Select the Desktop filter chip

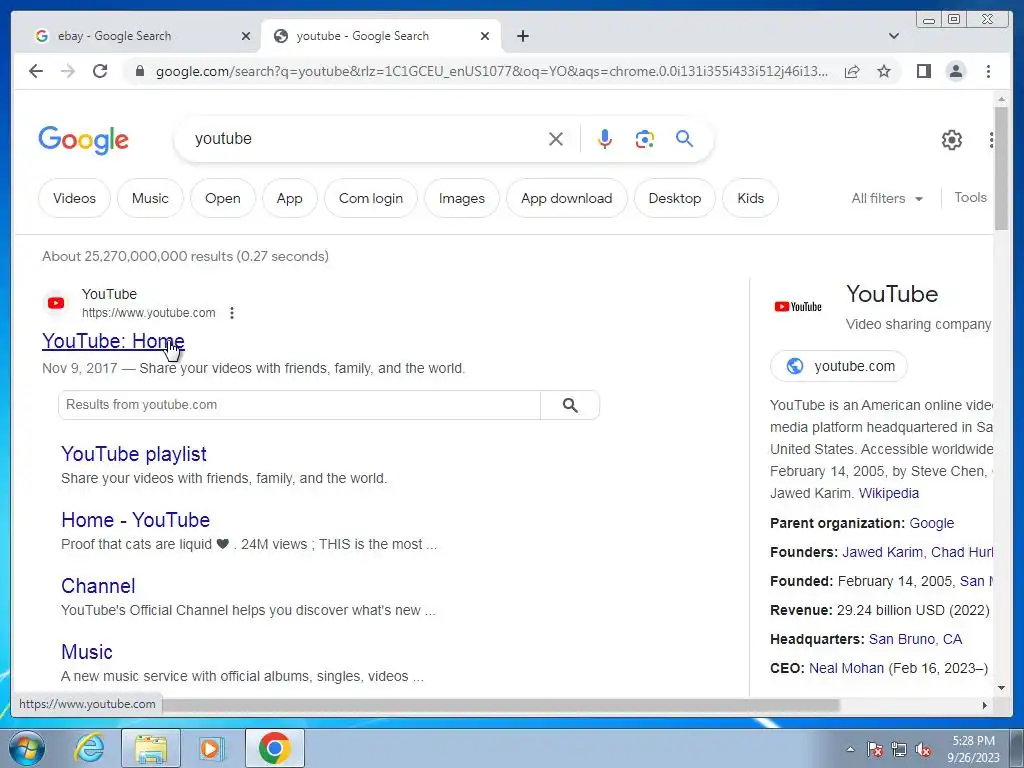coord(675,198)
